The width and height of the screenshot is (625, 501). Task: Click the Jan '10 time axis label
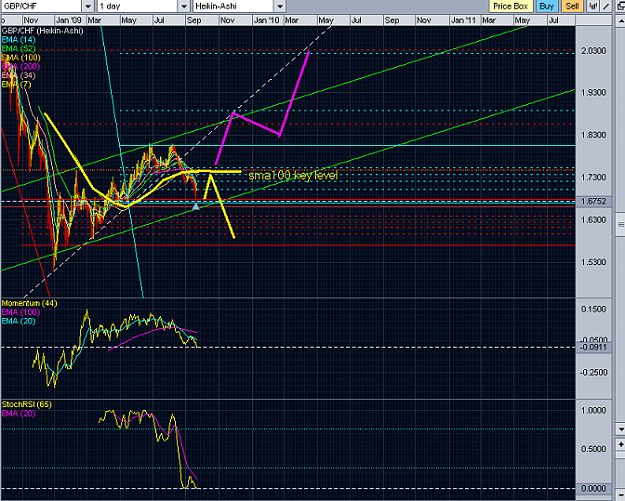tap(267, 20)
